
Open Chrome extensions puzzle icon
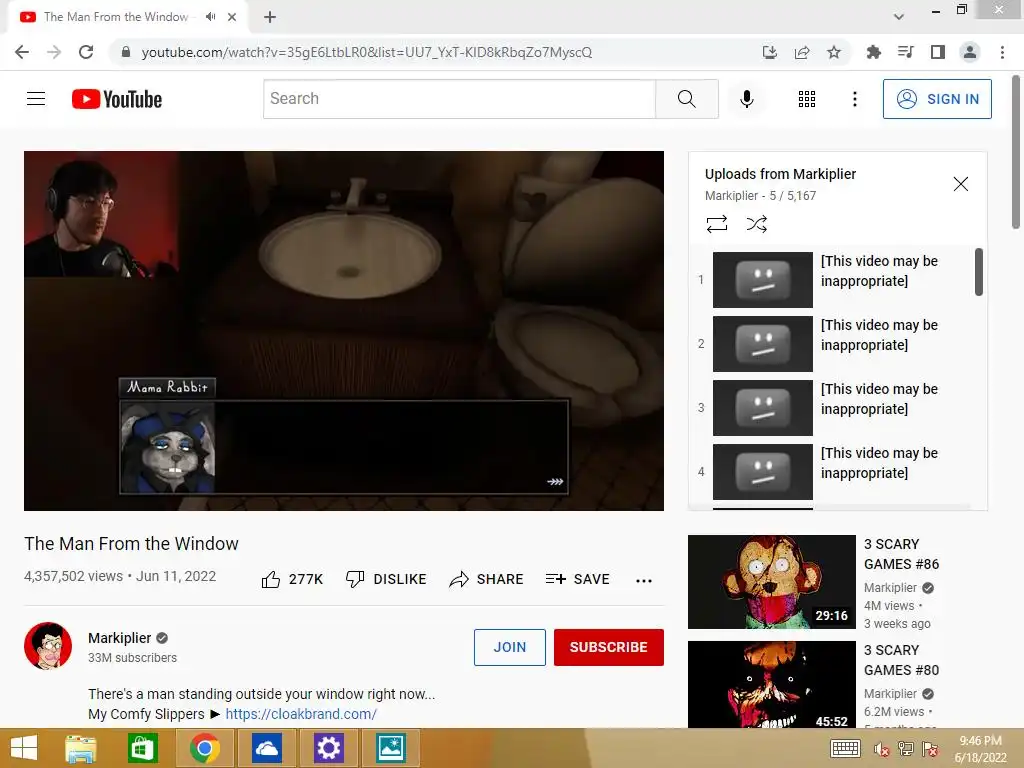[x=873, y=52]
